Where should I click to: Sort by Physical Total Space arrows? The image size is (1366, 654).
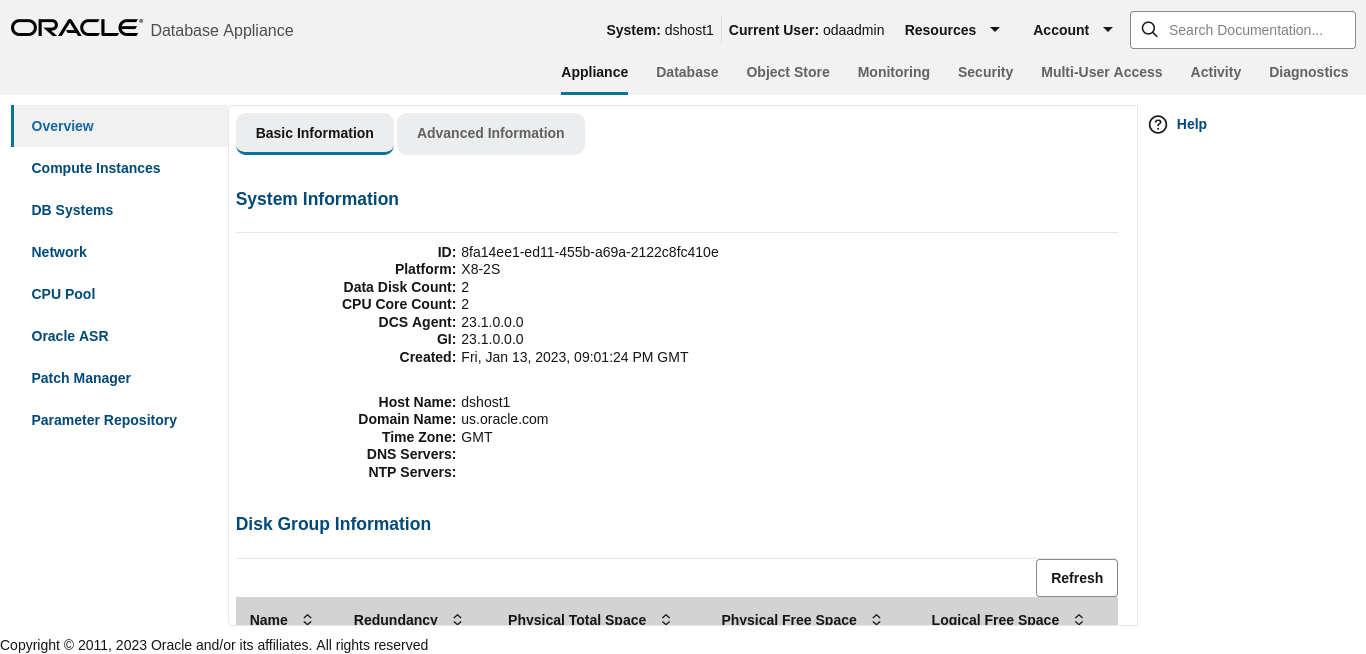point(666,620)
